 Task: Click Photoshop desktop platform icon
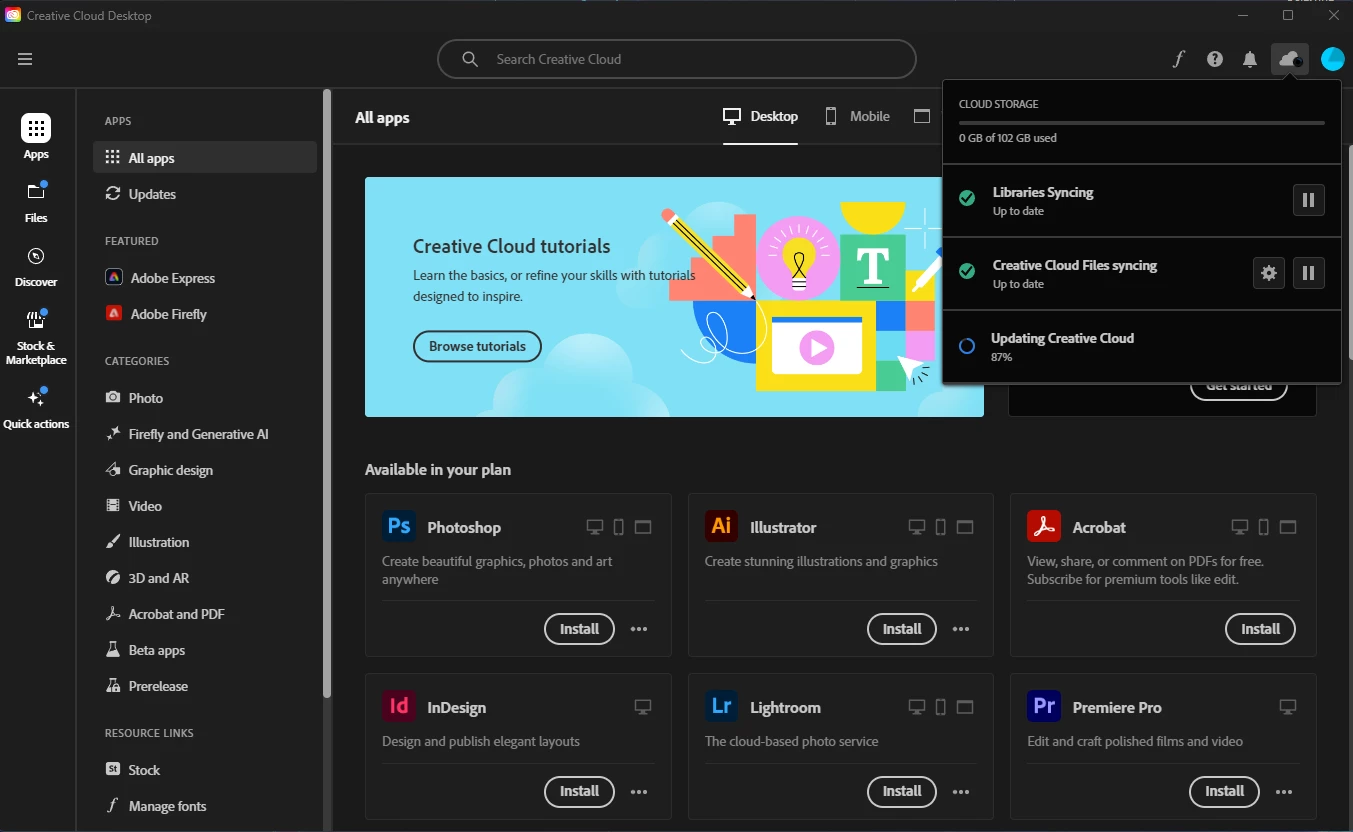(595, 527)
